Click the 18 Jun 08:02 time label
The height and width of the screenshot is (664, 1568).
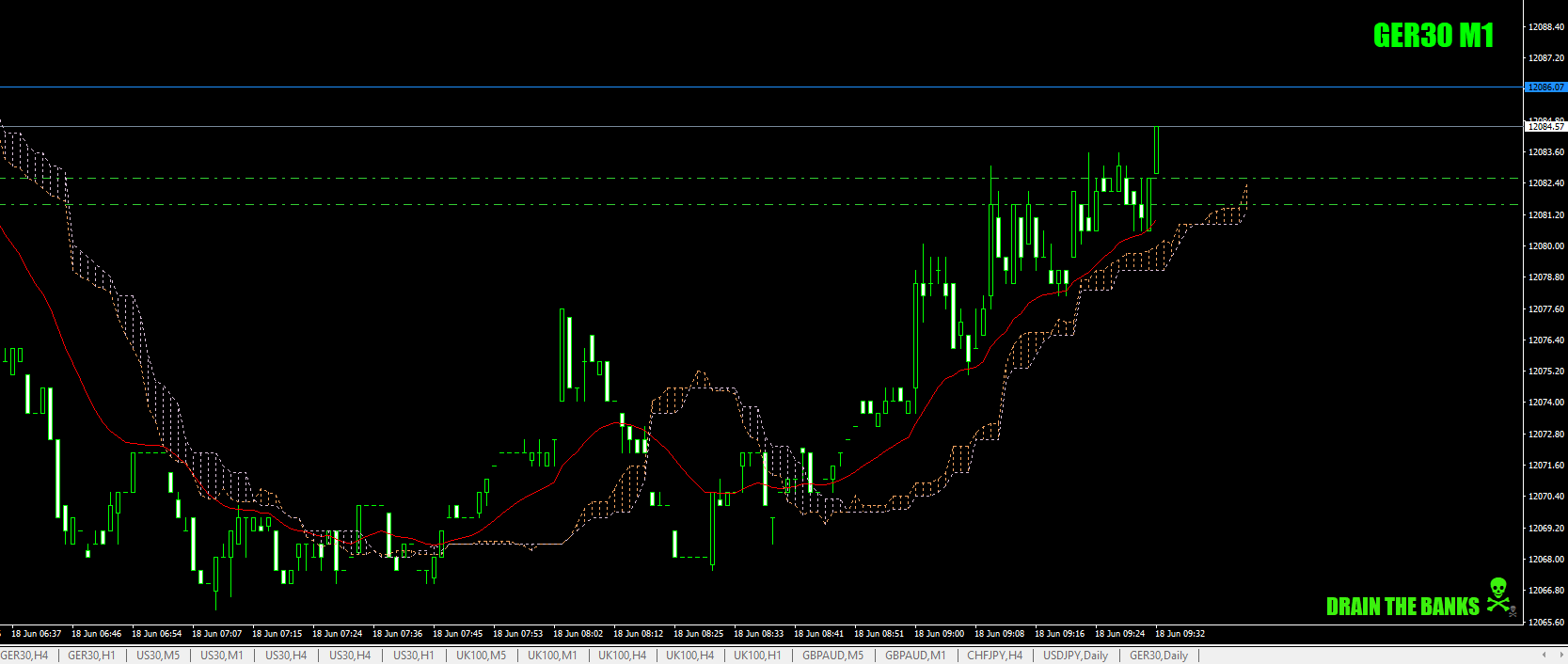(578, 634)
